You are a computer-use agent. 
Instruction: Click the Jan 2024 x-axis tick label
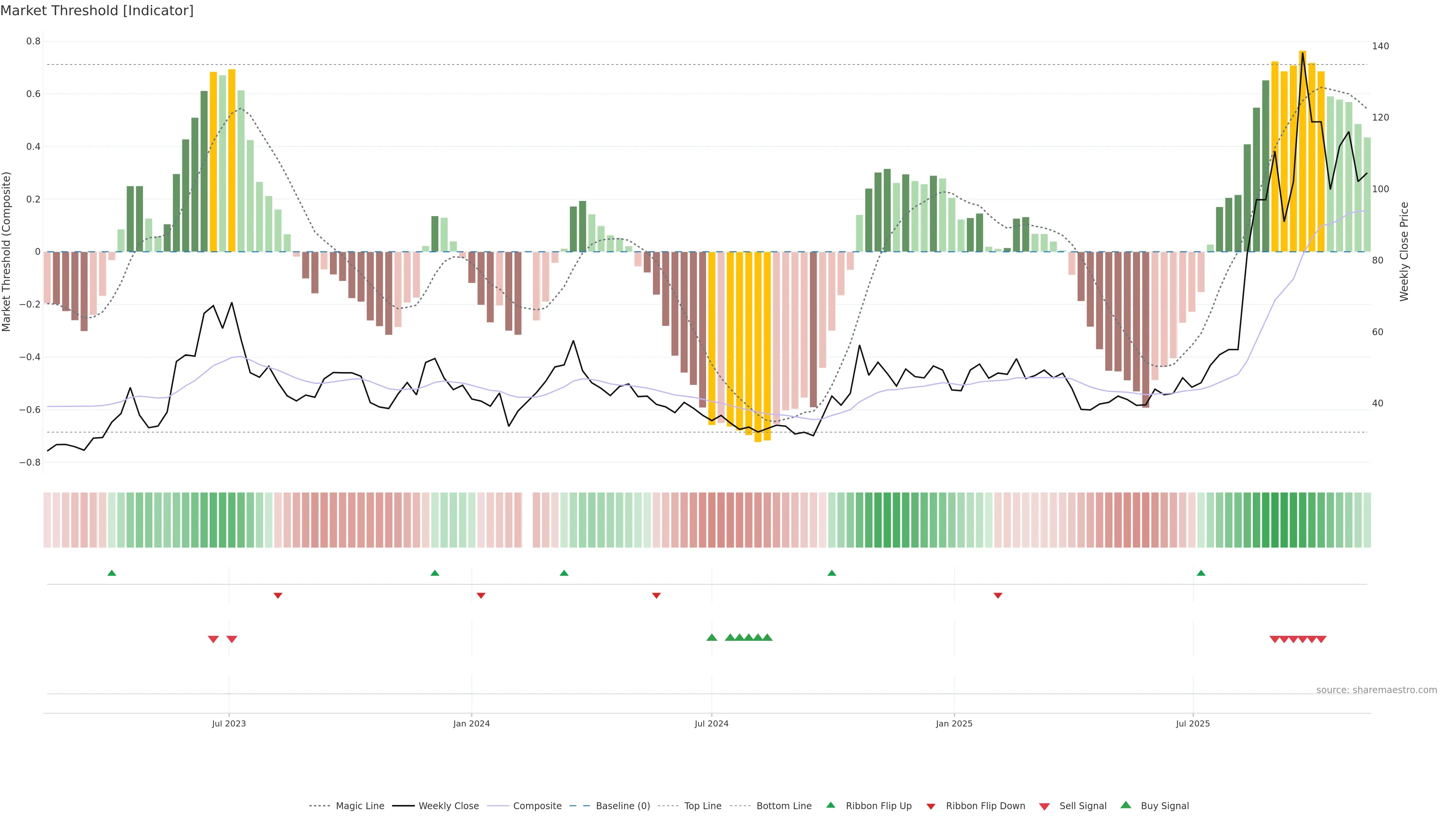pos(471,723)
